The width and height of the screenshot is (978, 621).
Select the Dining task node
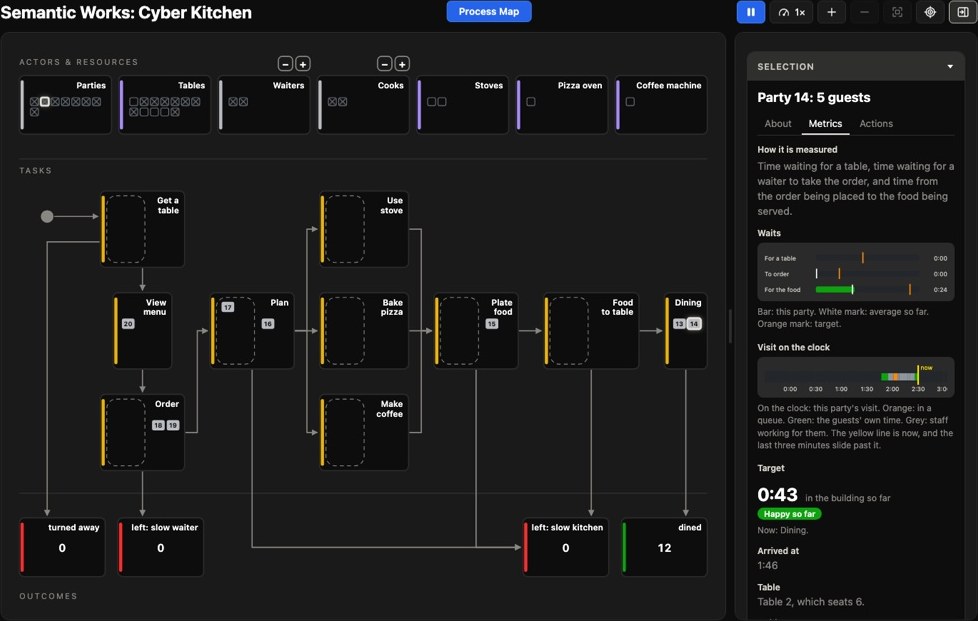coord(685,331)
